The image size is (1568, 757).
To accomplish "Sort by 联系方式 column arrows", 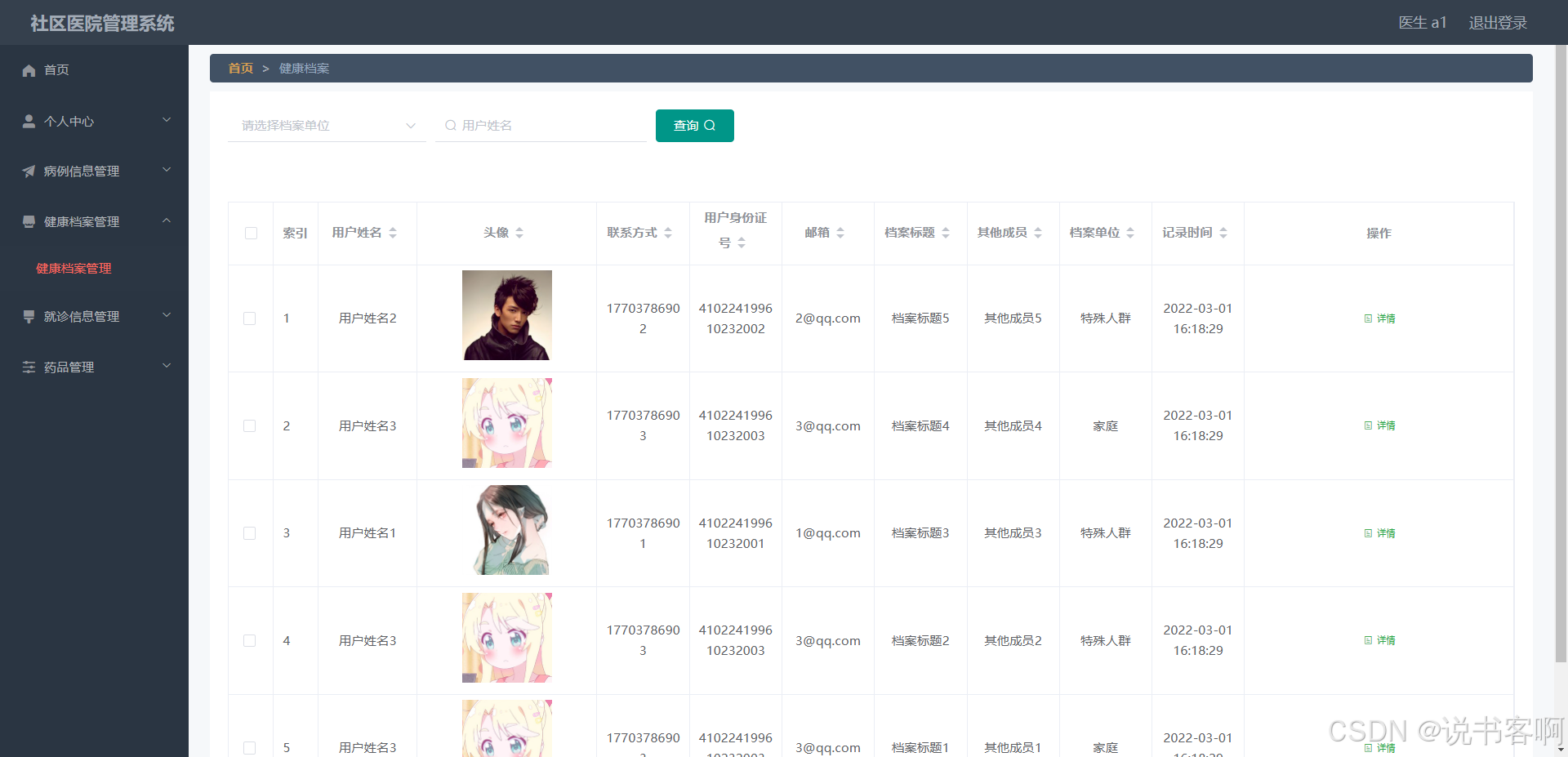I will (668, 233).
